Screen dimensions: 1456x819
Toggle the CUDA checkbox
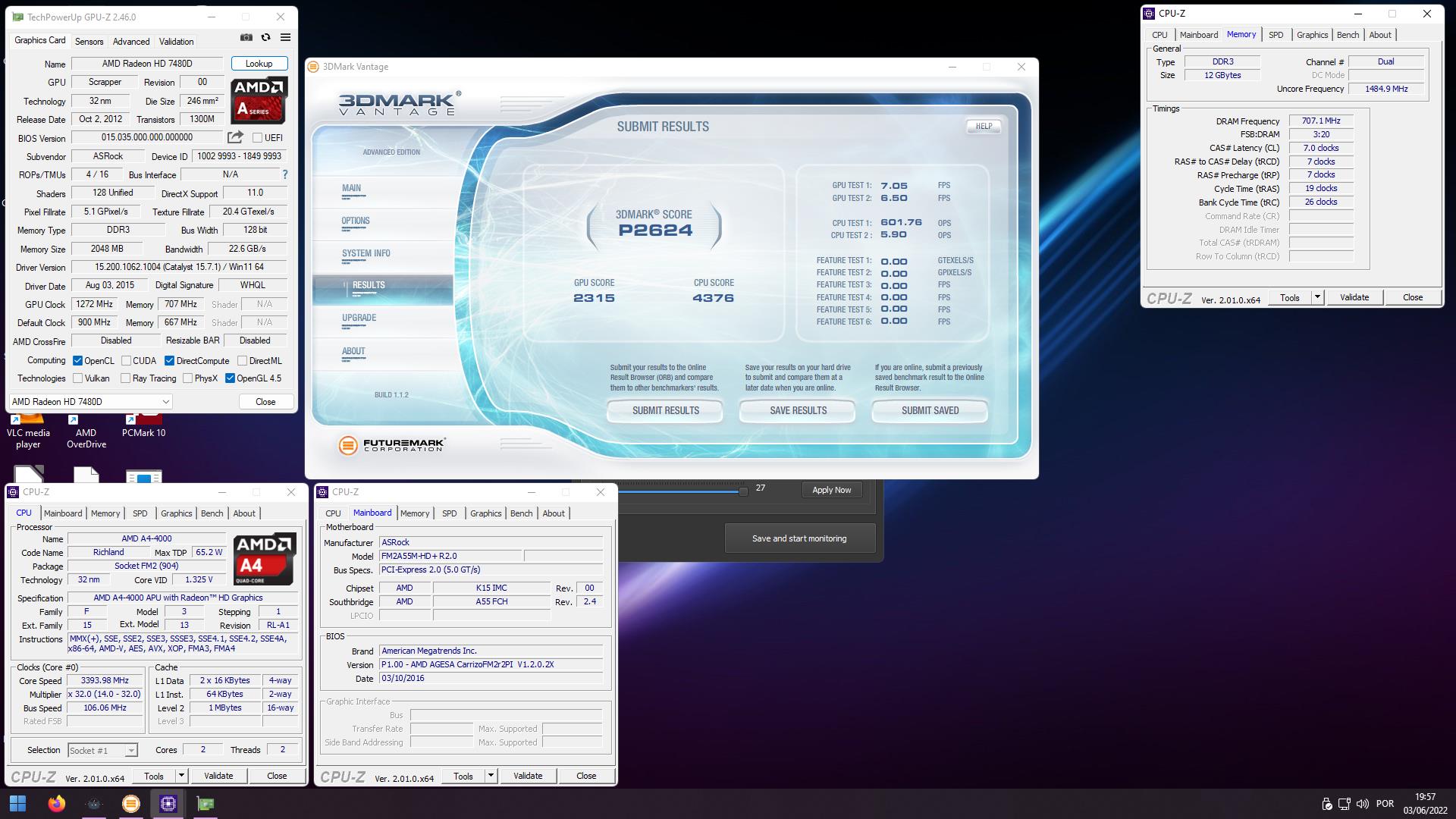(x=126, y=361)
